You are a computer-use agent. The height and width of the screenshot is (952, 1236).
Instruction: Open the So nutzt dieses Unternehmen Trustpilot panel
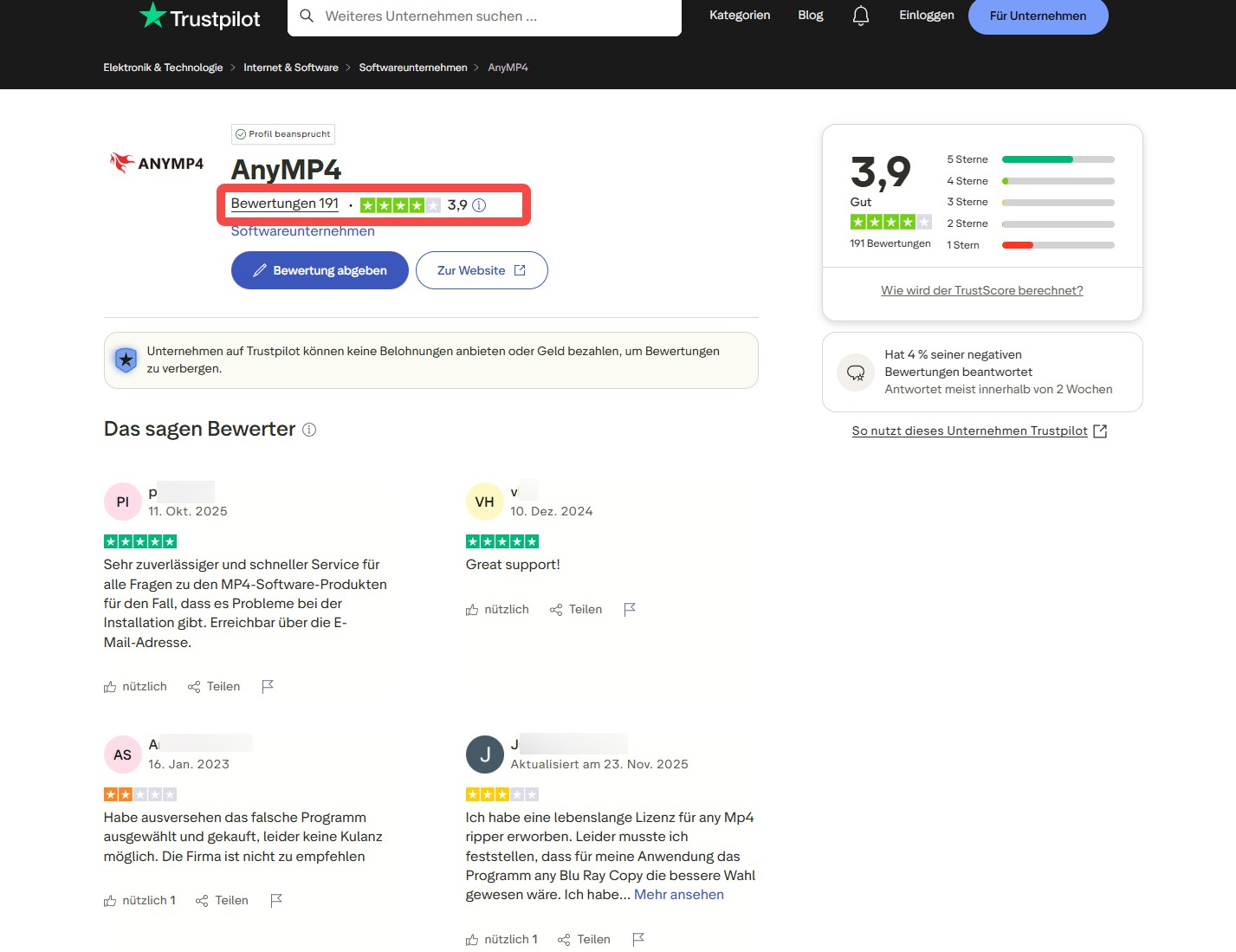[969, 431]
